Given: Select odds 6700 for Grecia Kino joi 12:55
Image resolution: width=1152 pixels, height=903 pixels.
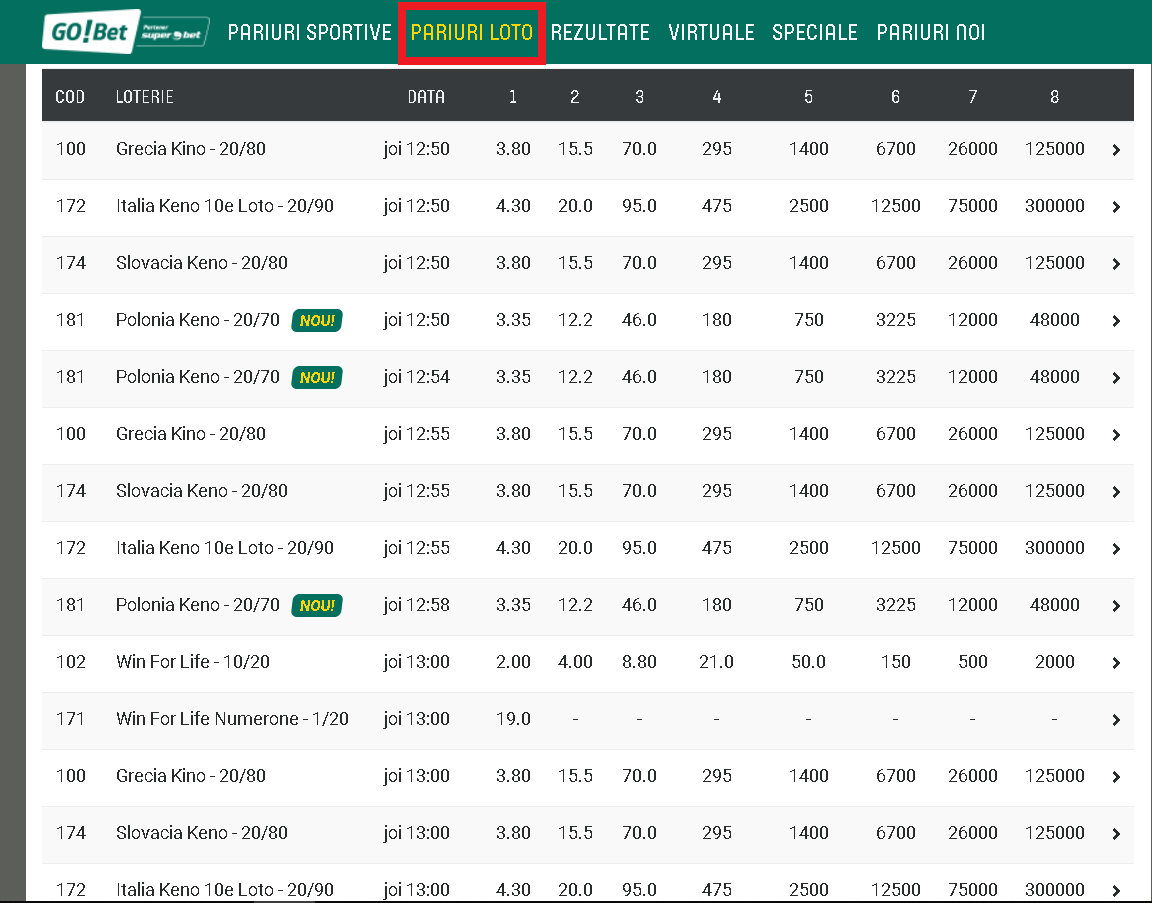Looking at the screenshot, I should tap(896, 433).
